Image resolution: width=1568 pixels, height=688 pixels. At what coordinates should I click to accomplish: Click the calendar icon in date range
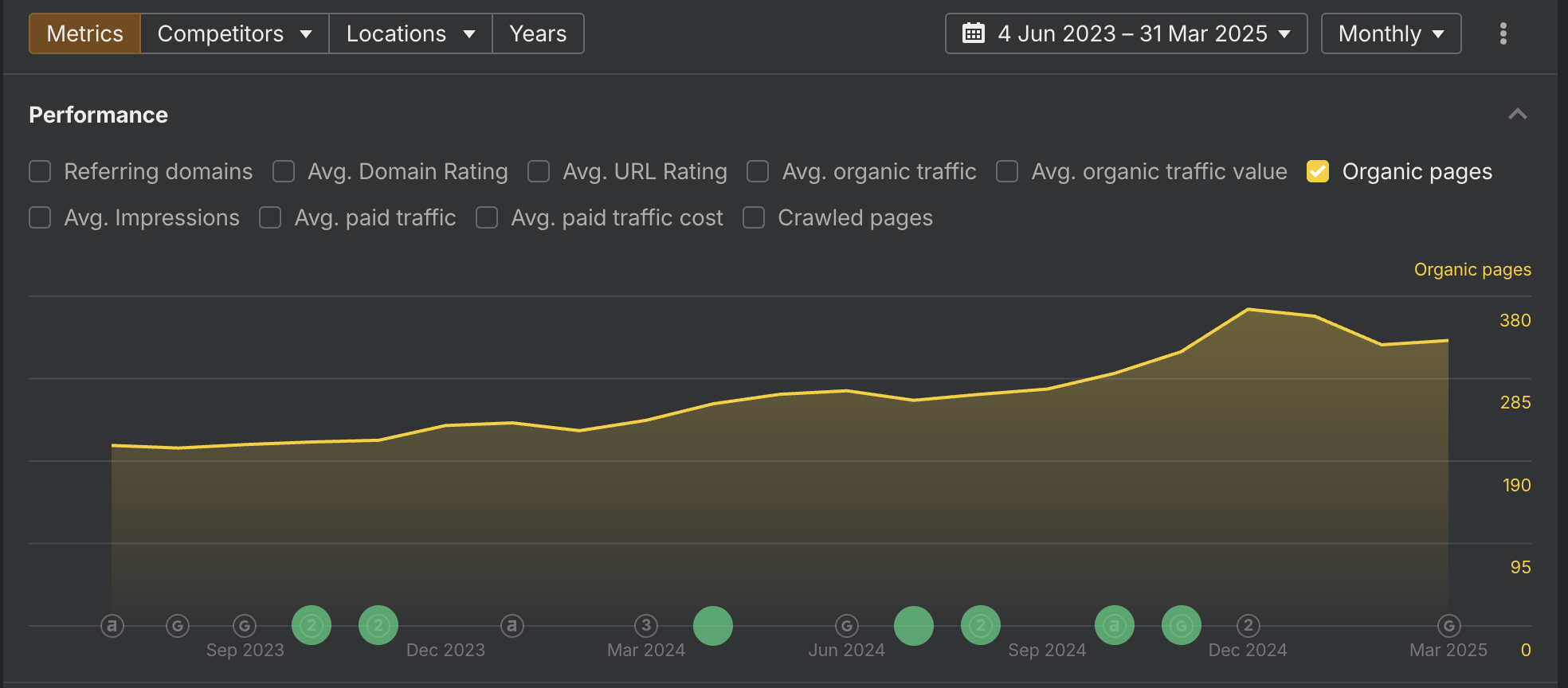(973, 33)
